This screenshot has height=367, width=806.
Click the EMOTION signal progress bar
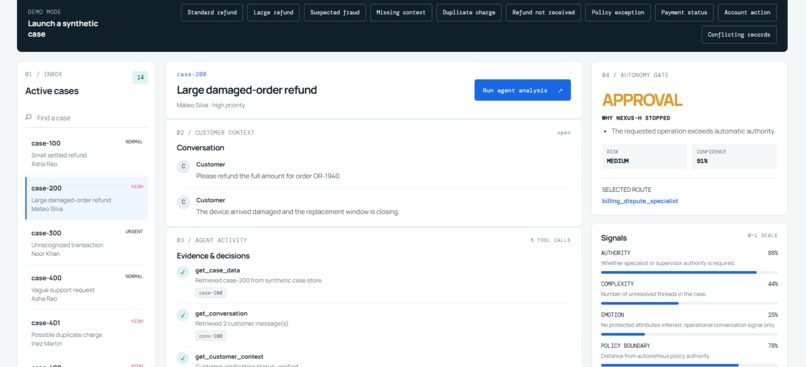pyautogui.click(x=689, y=334)
